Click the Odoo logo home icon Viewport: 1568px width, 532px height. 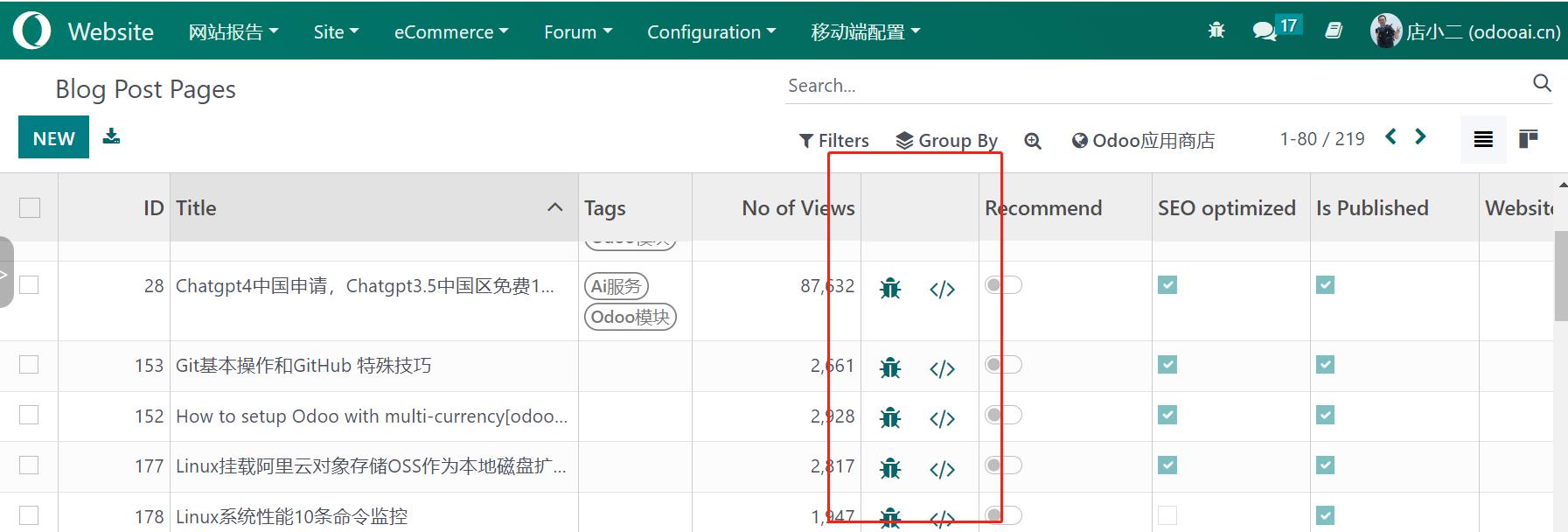click(x=31, y=31)
